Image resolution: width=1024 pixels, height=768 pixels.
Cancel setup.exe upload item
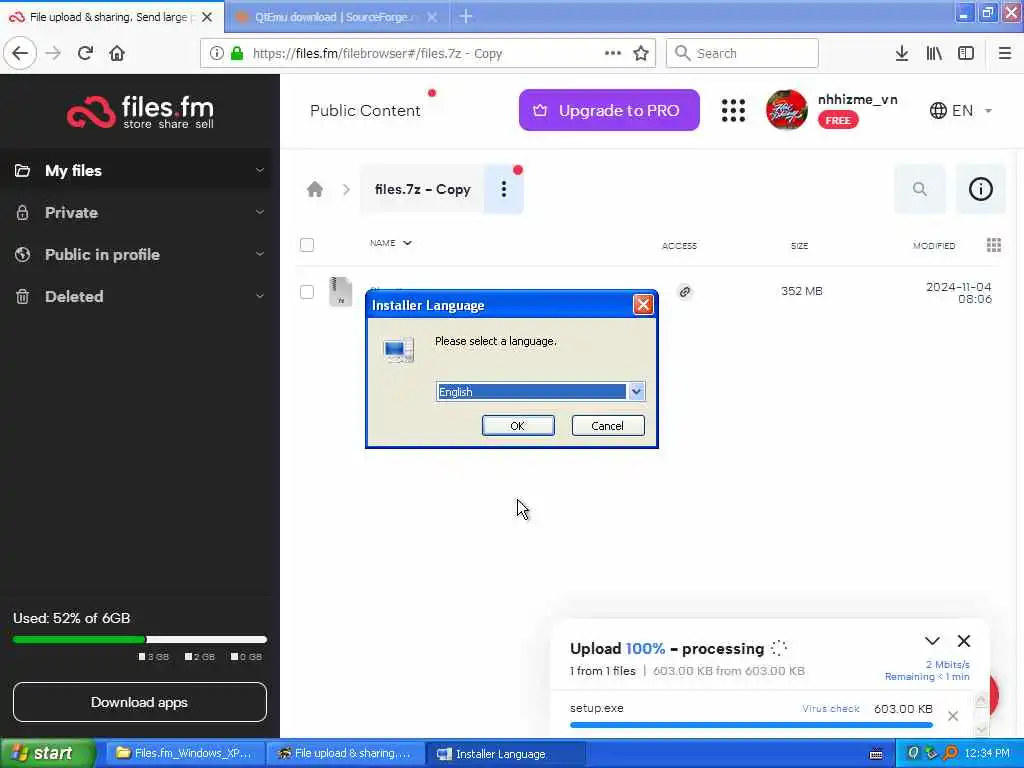[953, 716]
